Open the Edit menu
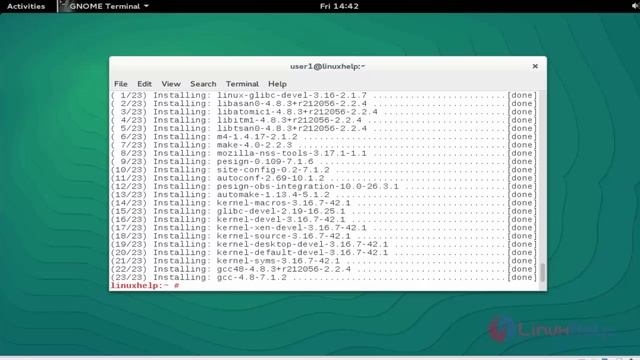This screenshot has width=640, height=360. click(144, 84)
